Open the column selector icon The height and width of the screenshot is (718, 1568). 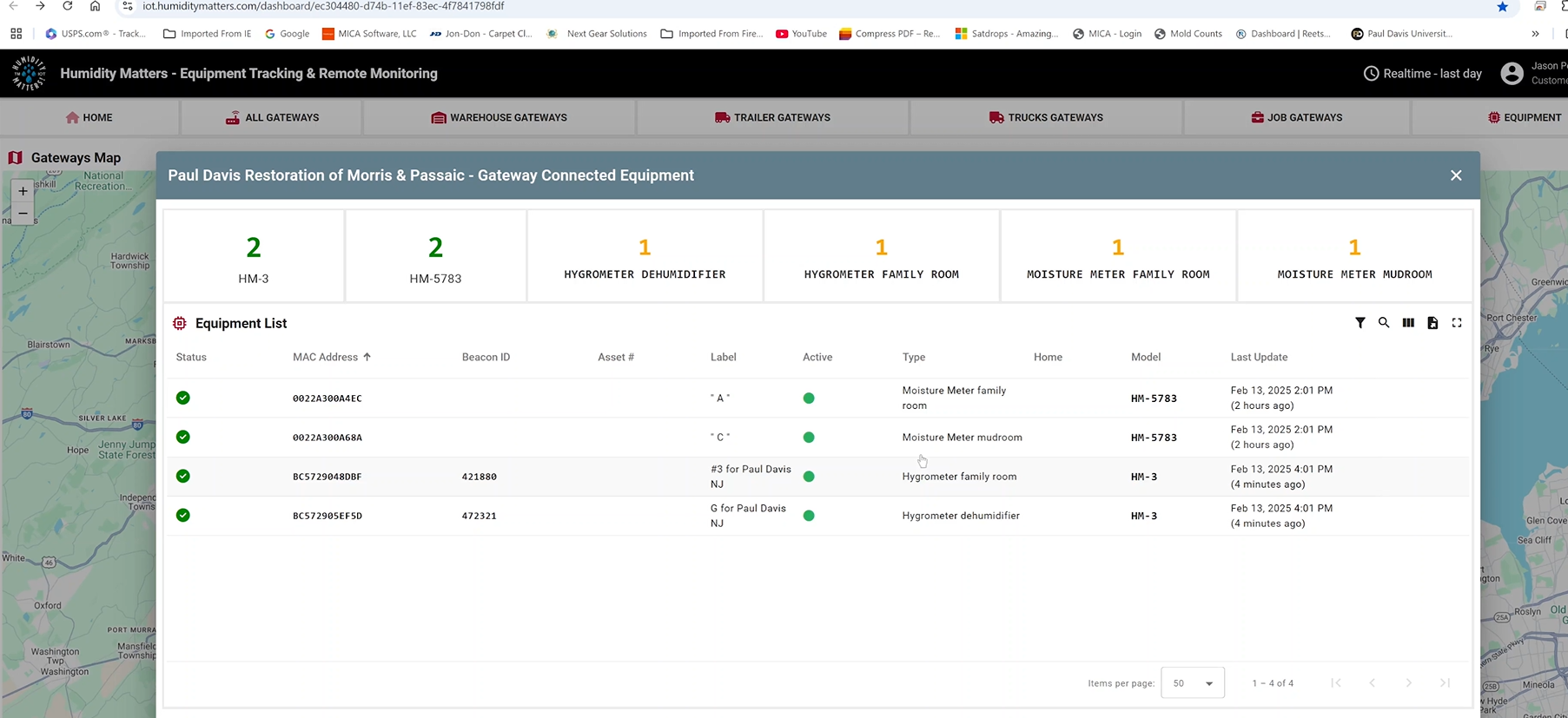pyautogui.click(x=1408, y=323)
